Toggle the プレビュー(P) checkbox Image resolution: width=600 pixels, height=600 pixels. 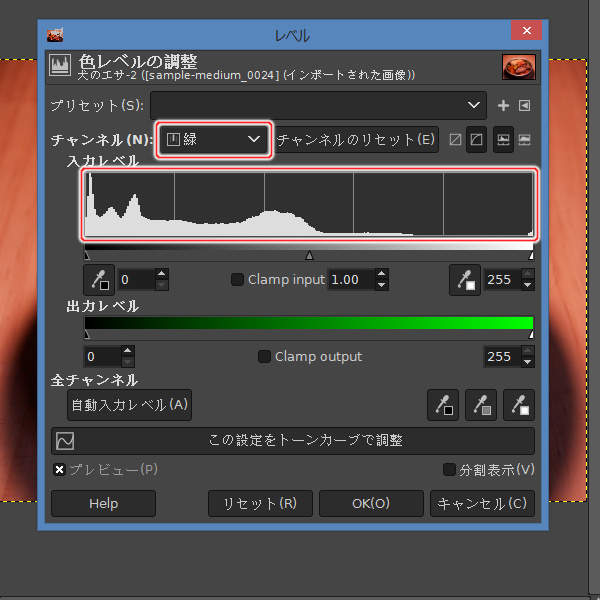(59, 469)
